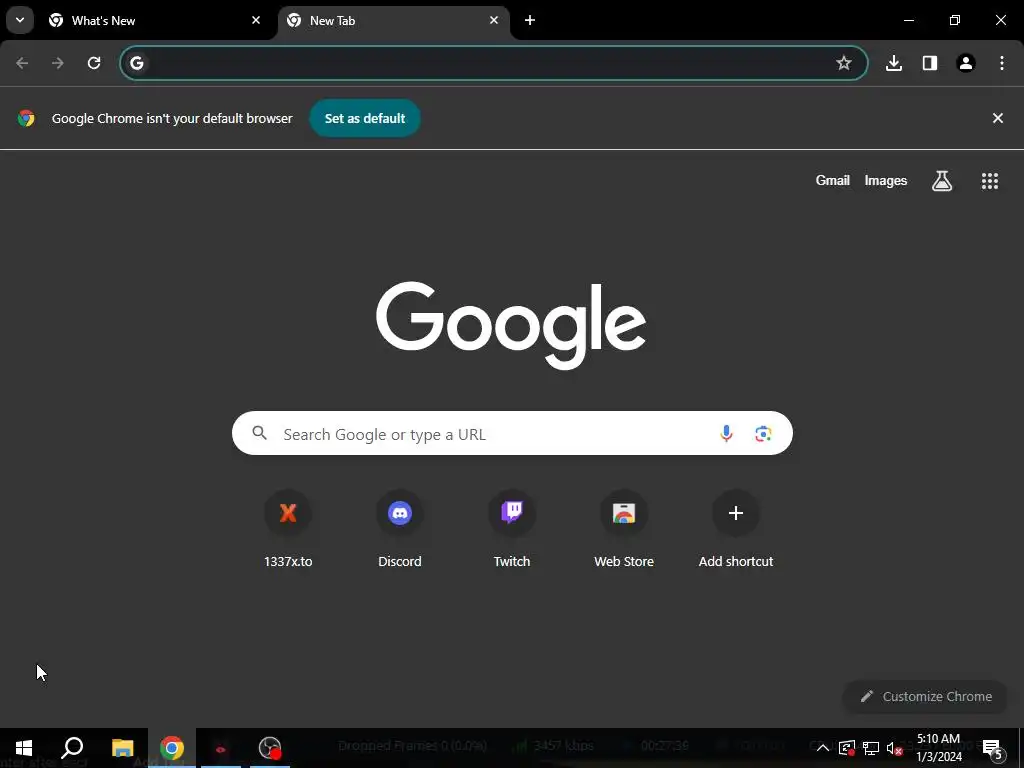Click Add shortcut plus tile
This screenshot has width=1024, height=768.
pos(736,529)
